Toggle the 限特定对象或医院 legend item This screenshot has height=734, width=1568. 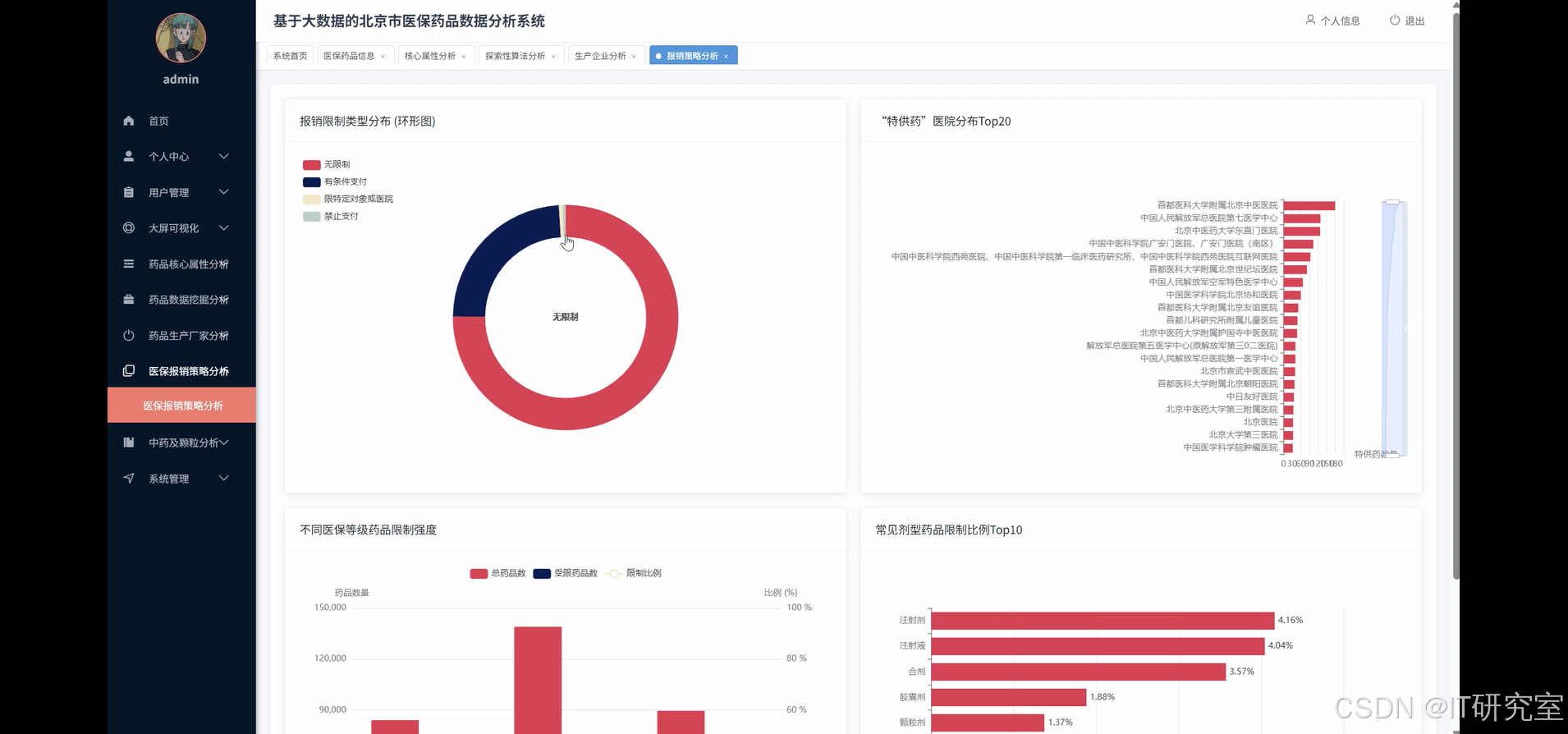348,199
